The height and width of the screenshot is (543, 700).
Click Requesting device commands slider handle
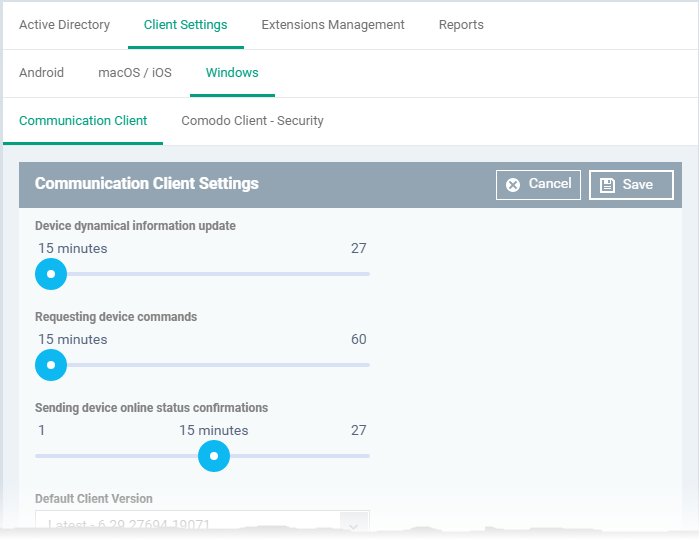coord(51,365)
